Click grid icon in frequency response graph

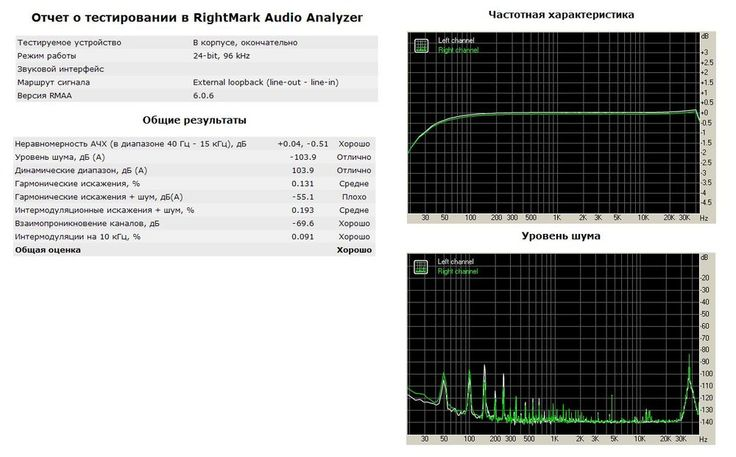[421, 46]
